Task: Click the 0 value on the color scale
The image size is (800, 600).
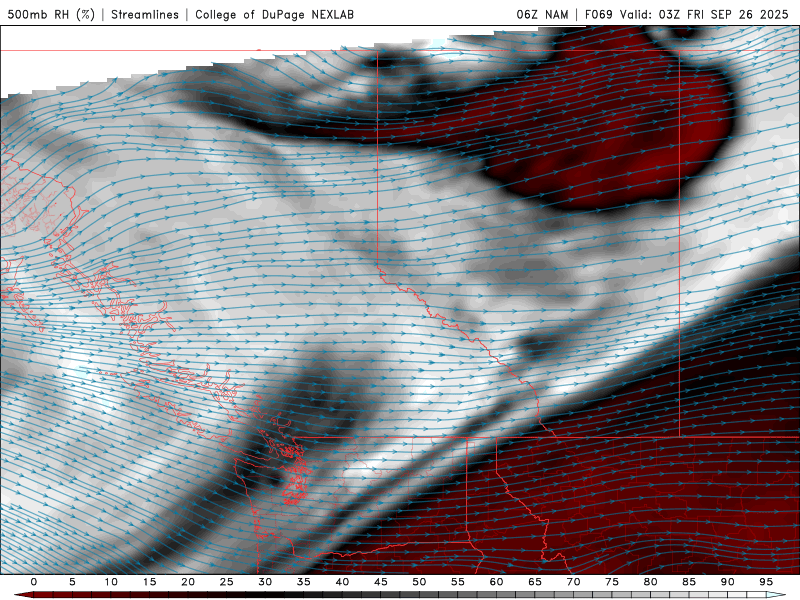Action: (34, 582)
